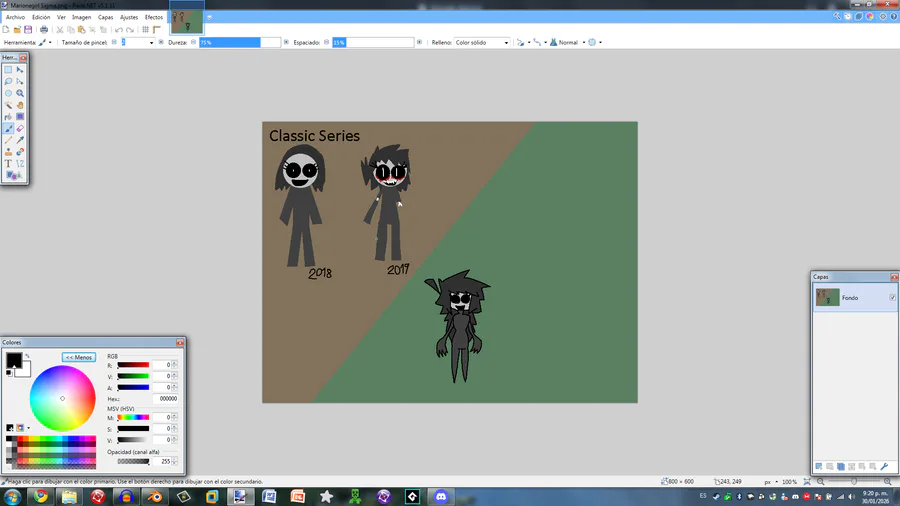
Task: Select the Magic Wand tool
Action: point(8,105)
